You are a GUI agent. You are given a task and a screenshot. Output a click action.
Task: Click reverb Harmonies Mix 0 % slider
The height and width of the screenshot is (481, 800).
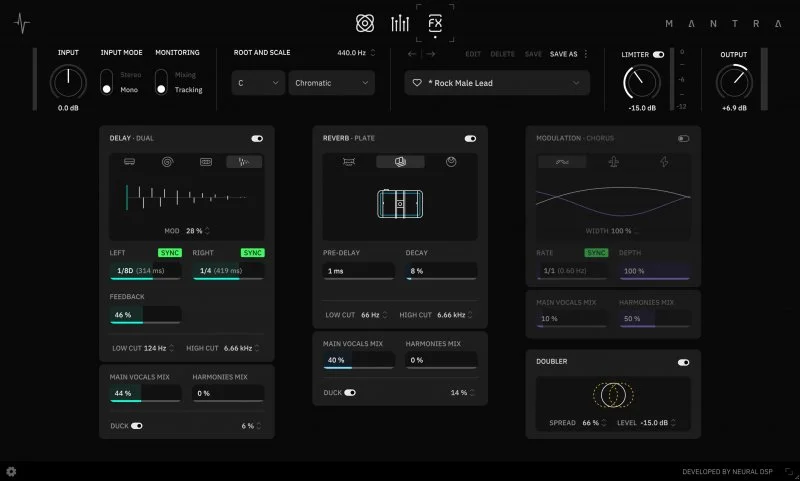point(442,360)
